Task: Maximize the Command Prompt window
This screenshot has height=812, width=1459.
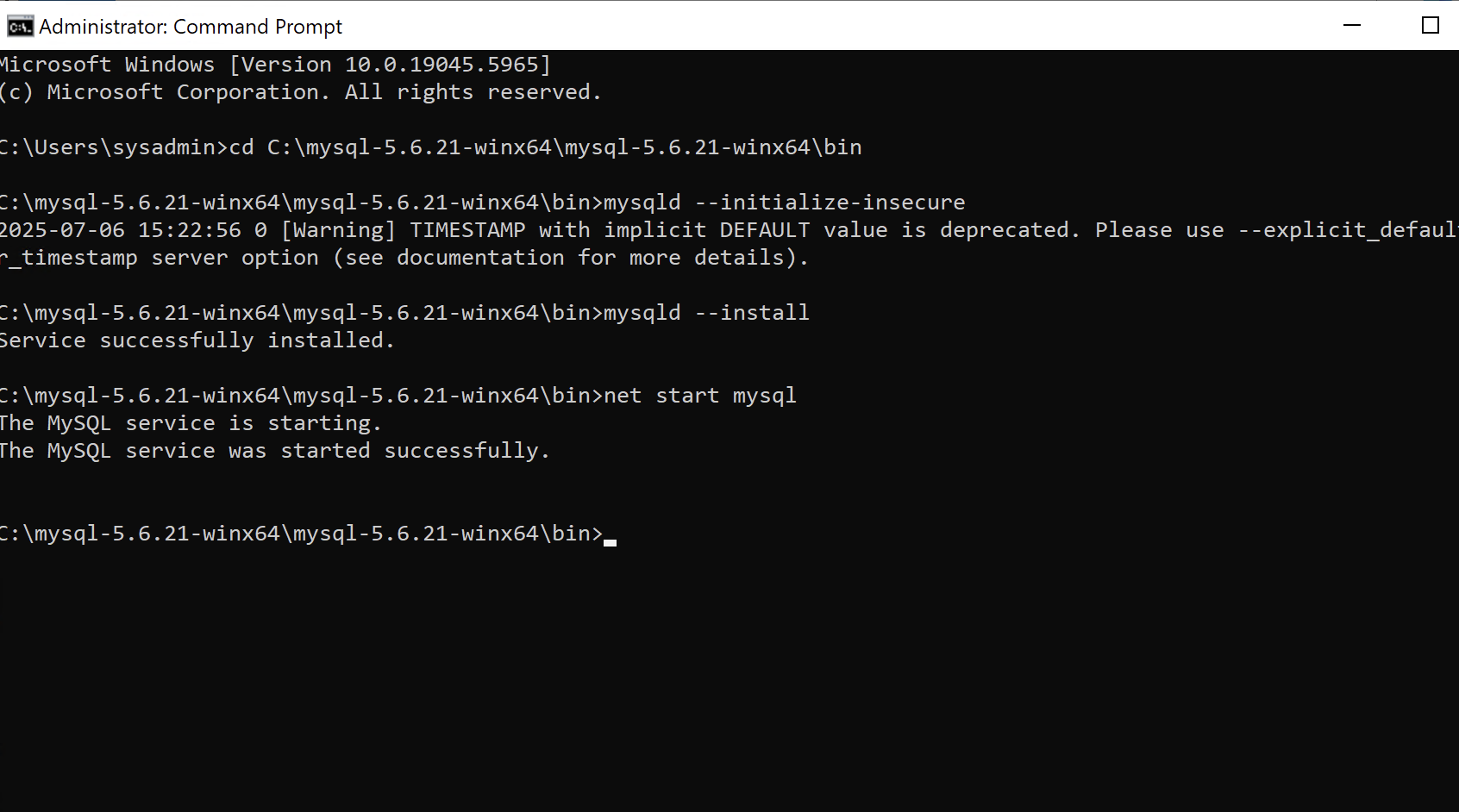Action: coord(1431,26)
